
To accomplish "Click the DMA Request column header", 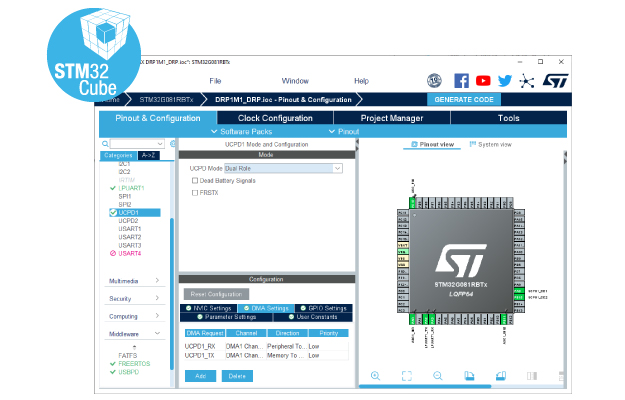I will [205, 333].
